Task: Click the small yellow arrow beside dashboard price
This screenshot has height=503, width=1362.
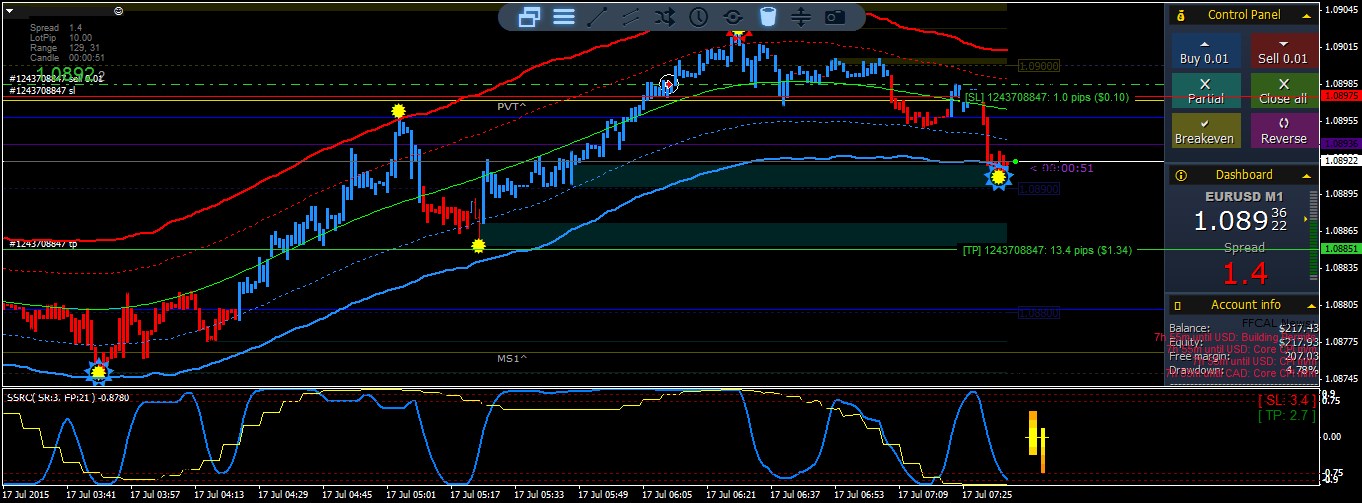Action: (x=1305, y=219)
